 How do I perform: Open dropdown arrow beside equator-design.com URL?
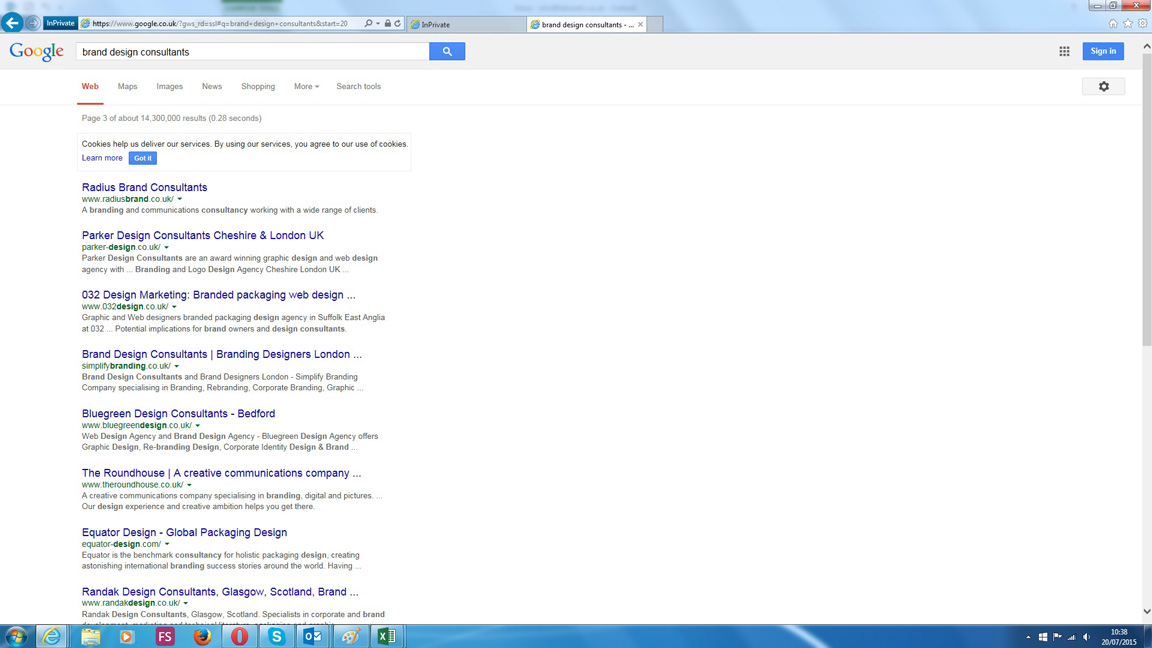click(x=167, y=545)
